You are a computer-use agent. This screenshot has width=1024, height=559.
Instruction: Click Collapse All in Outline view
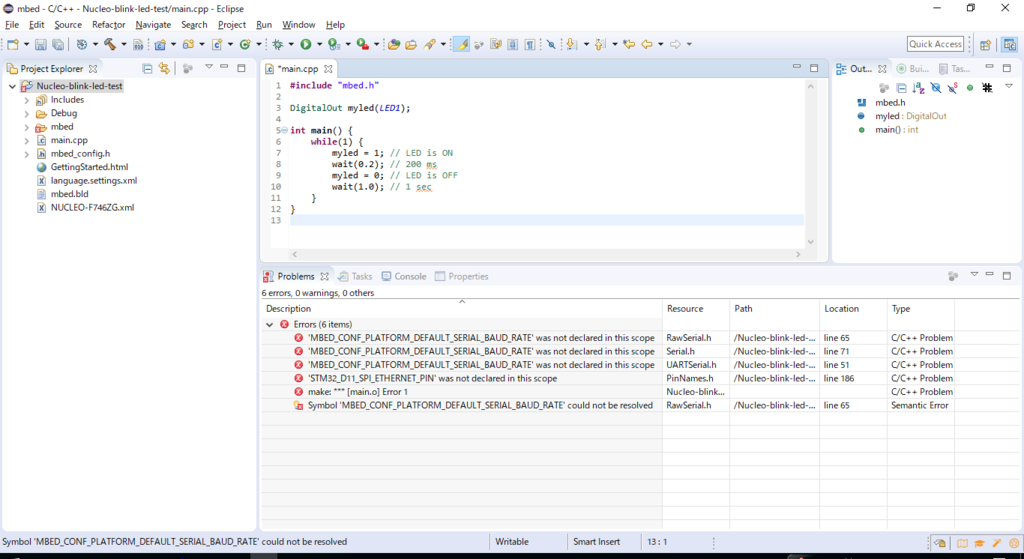pos(901,88)
